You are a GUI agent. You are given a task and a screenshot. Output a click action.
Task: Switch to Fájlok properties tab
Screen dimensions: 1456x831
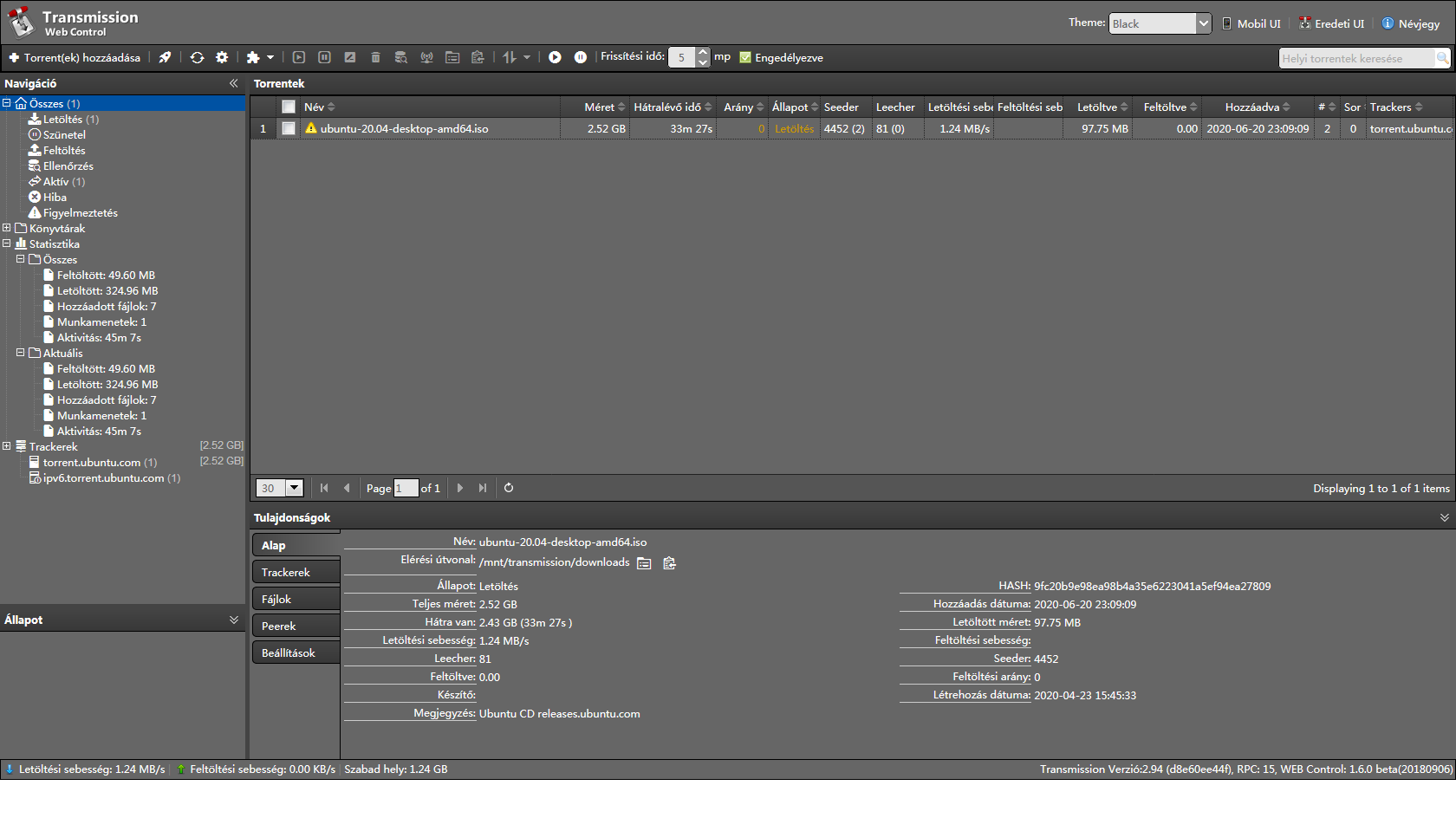296,600
